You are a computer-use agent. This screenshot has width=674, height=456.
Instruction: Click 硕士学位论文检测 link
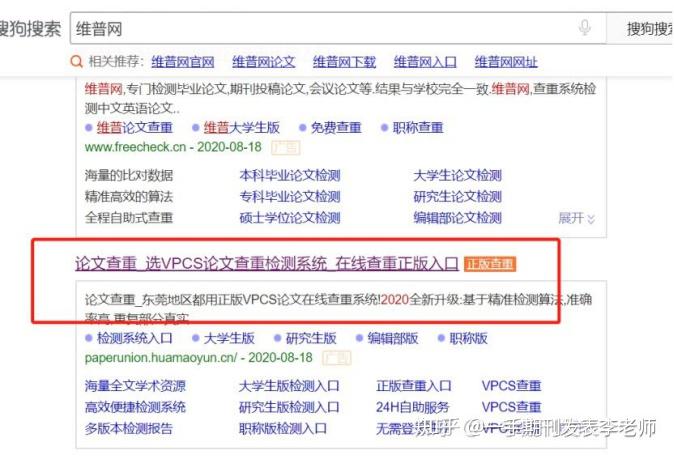coord(290,217)
